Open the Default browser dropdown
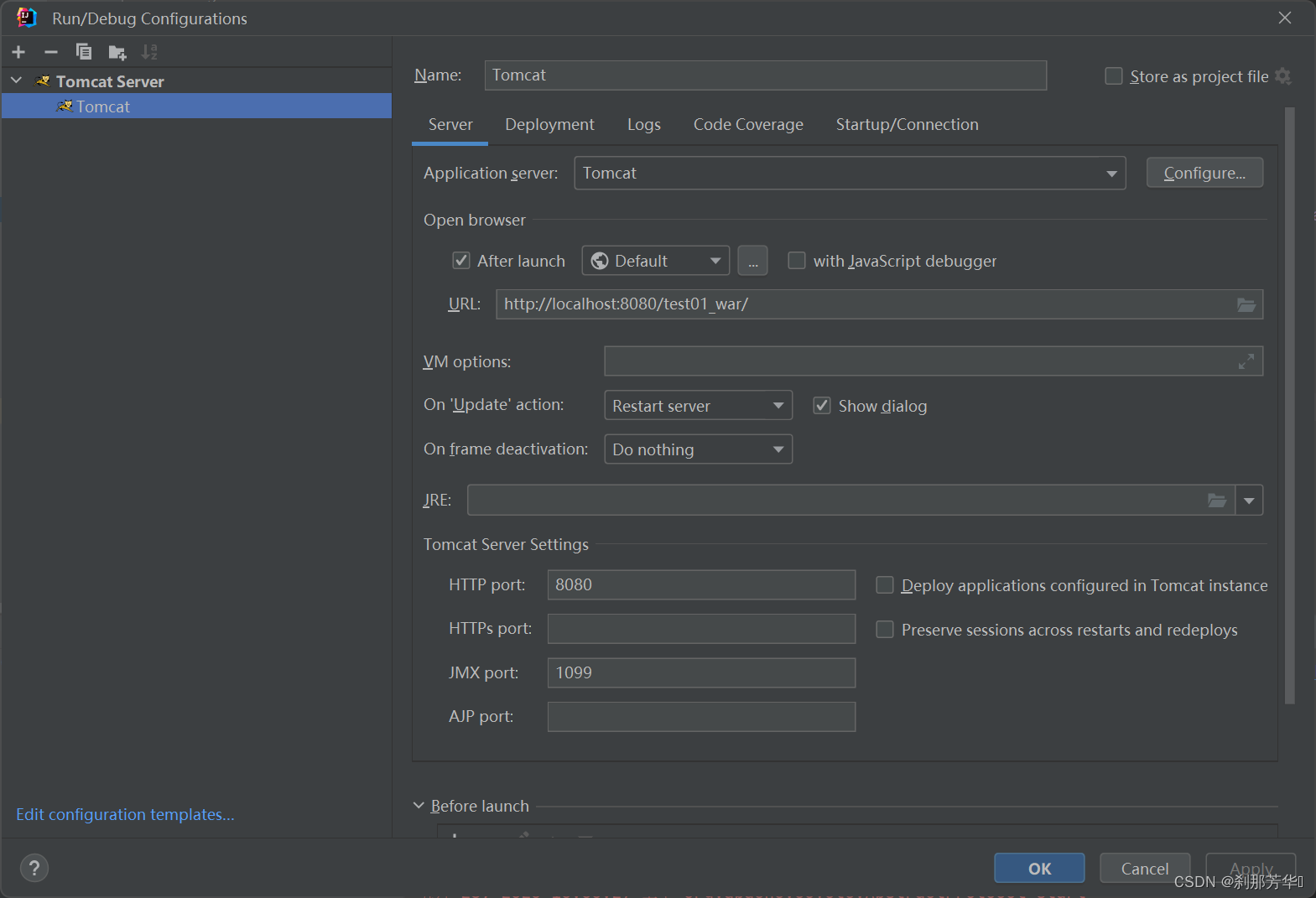 pyautogui.click(x=656, y=261)
